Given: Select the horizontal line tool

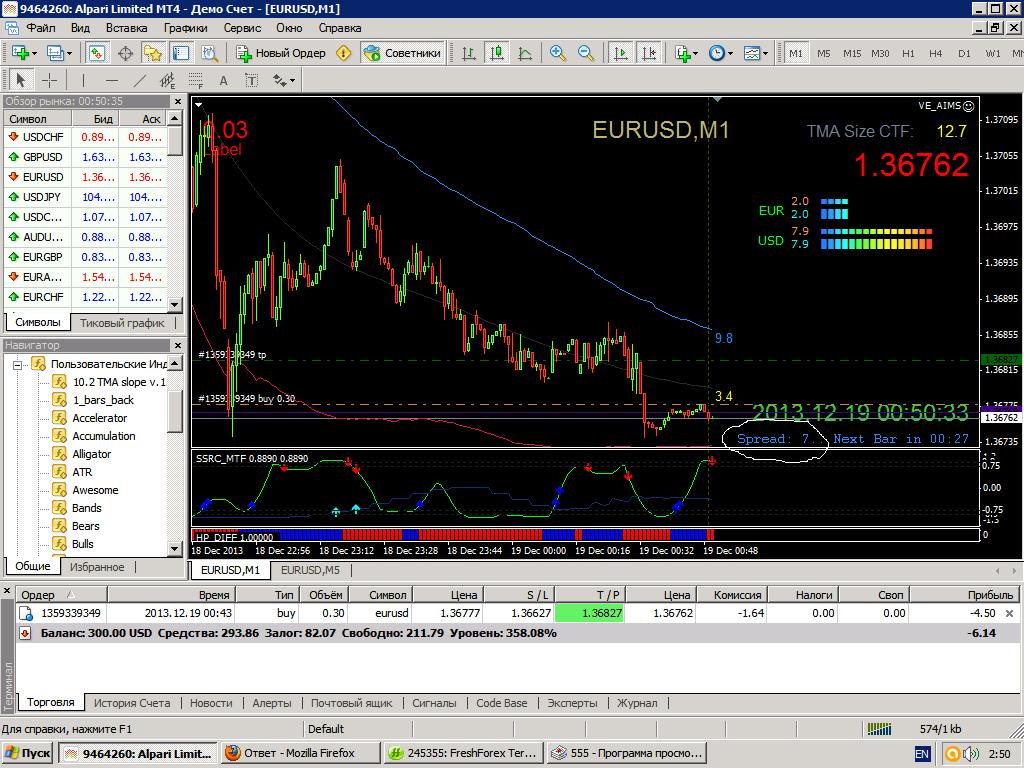Looking at the screenshot, I should pyautogui.click(x=112, y=80).
